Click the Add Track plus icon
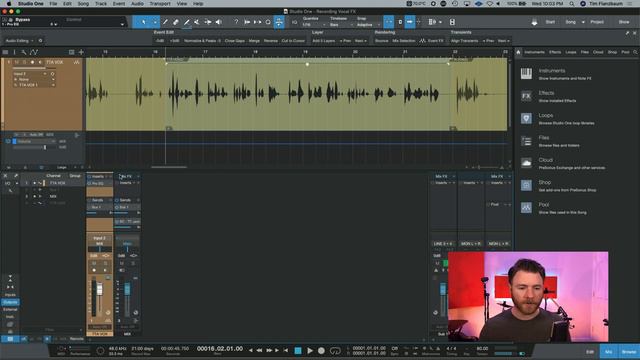Image resolution: width=640 pixels, height=360 pixels. 81,52
